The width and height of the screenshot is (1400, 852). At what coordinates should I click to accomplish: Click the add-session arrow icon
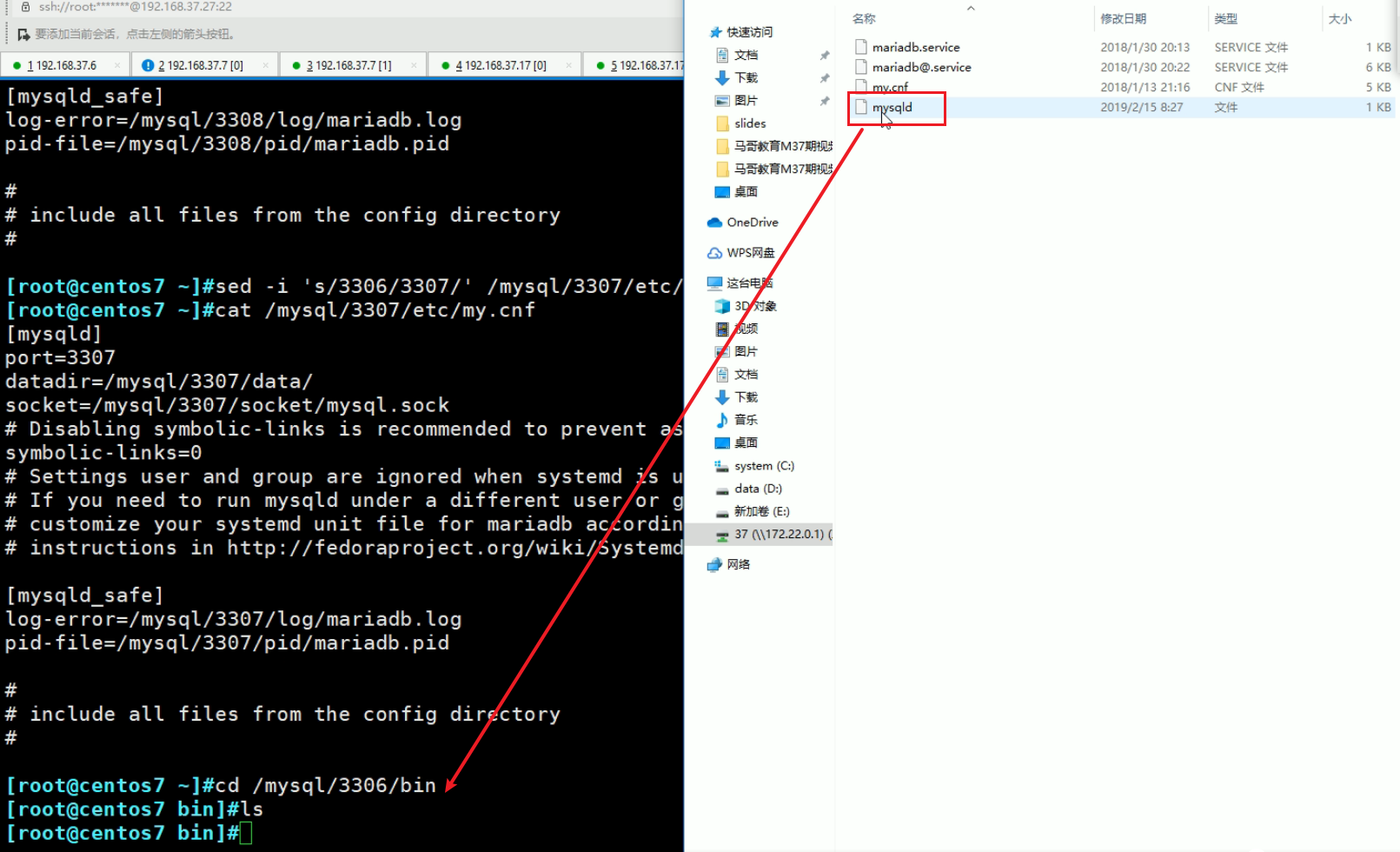click(23, 35)
